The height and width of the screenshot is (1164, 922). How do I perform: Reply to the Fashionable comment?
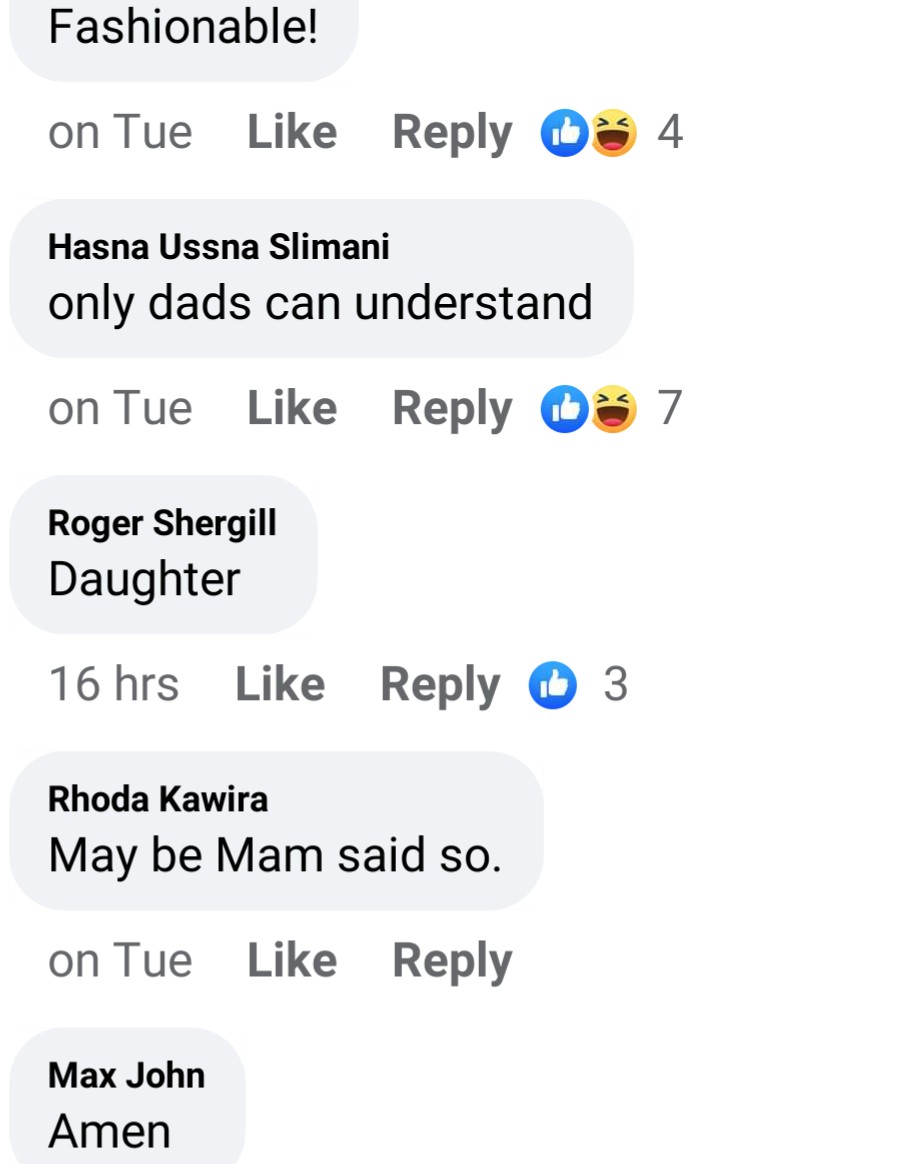point(452,133)
